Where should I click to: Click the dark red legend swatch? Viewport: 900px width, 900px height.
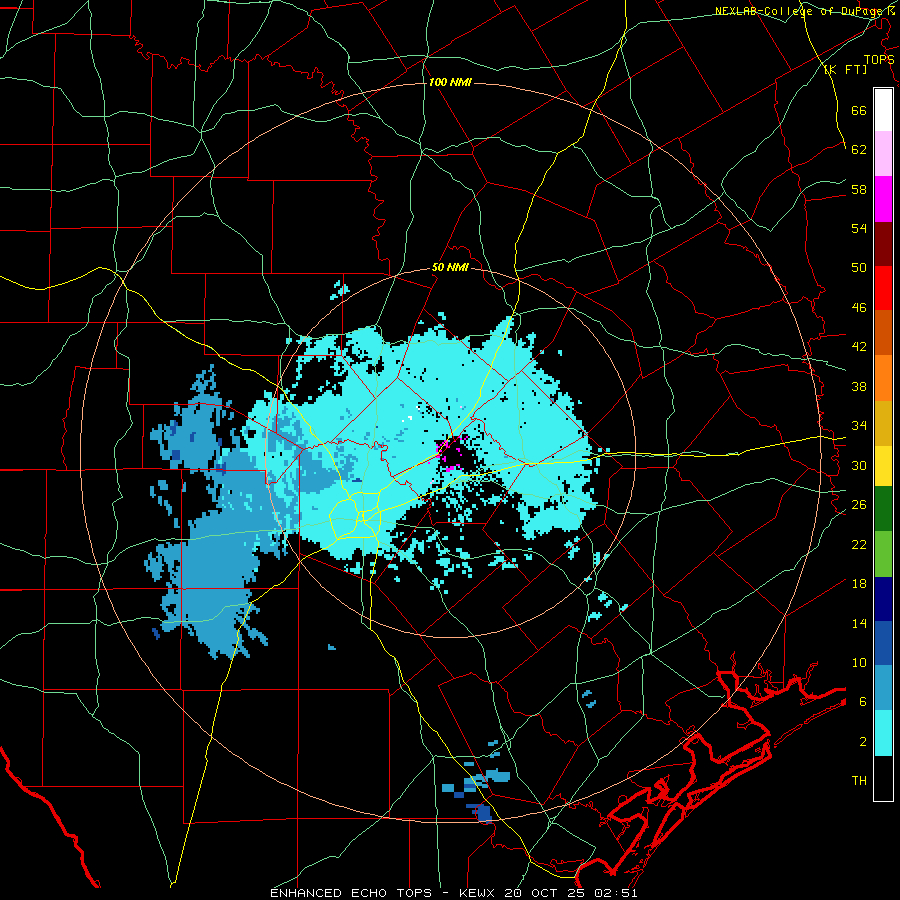pyautogui.click(x=883, y=244)
